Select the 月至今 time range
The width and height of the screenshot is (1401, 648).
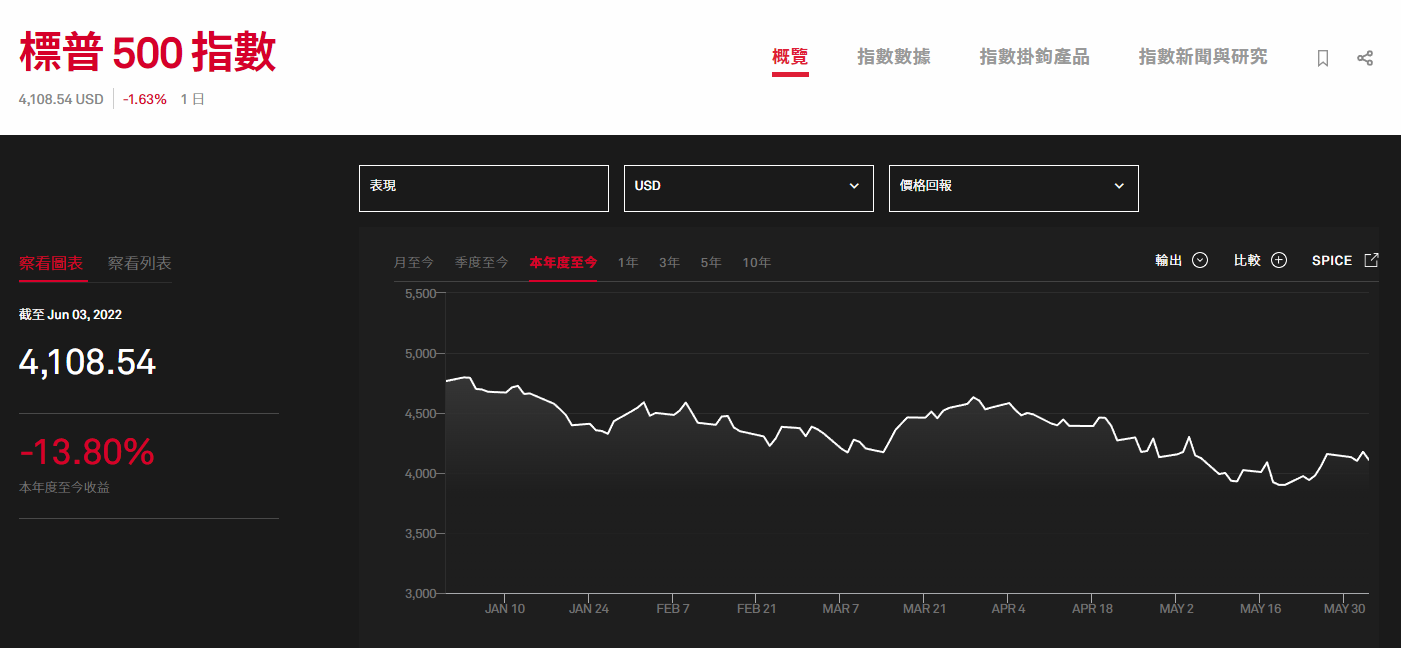click(x=413, y=262)
